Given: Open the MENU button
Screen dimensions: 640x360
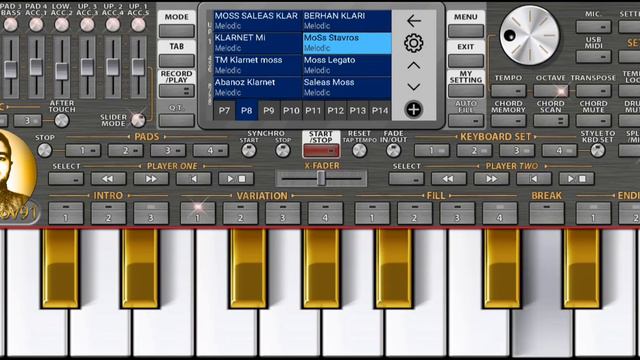Looking at the screenshot, I should pos(466,31).
